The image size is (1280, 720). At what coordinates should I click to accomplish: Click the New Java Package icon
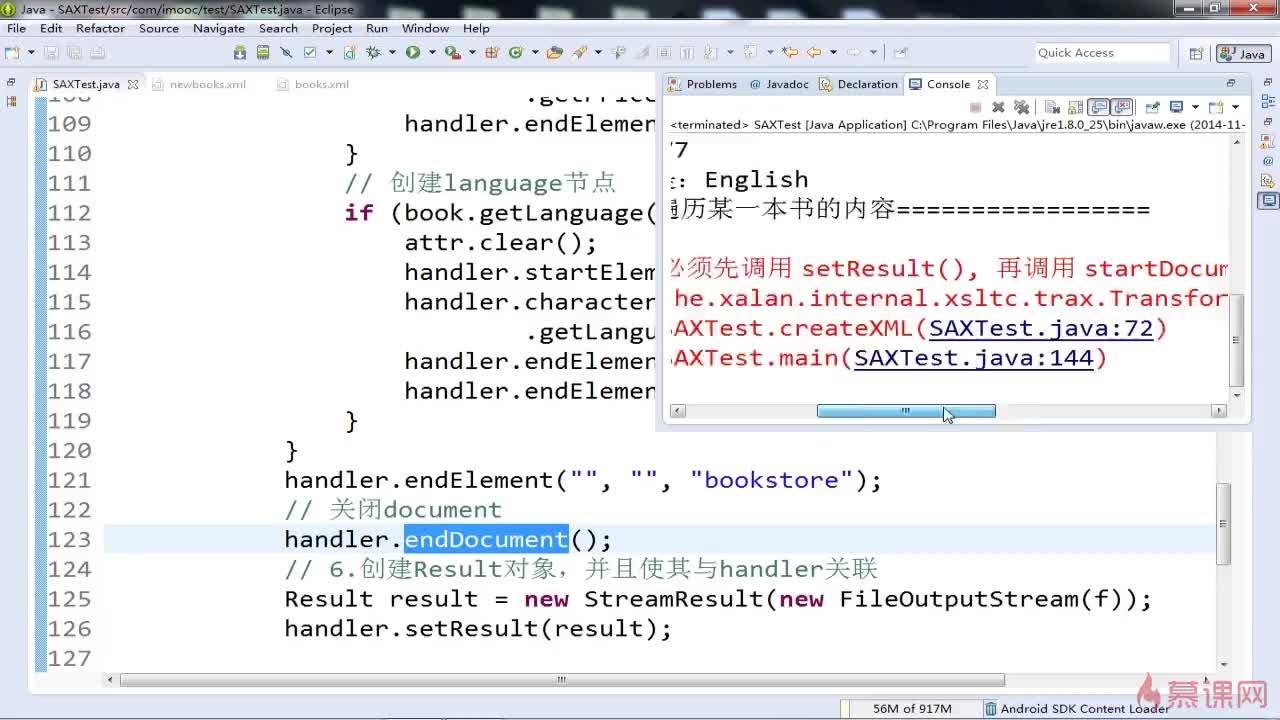tap(492, 53)
